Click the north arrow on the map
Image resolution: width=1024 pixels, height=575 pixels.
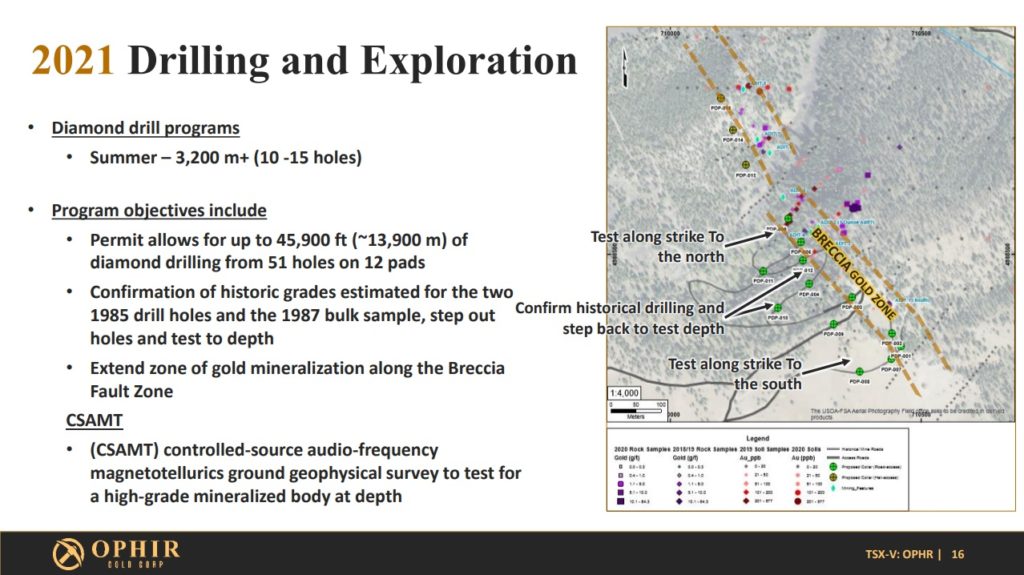[625, 68]
